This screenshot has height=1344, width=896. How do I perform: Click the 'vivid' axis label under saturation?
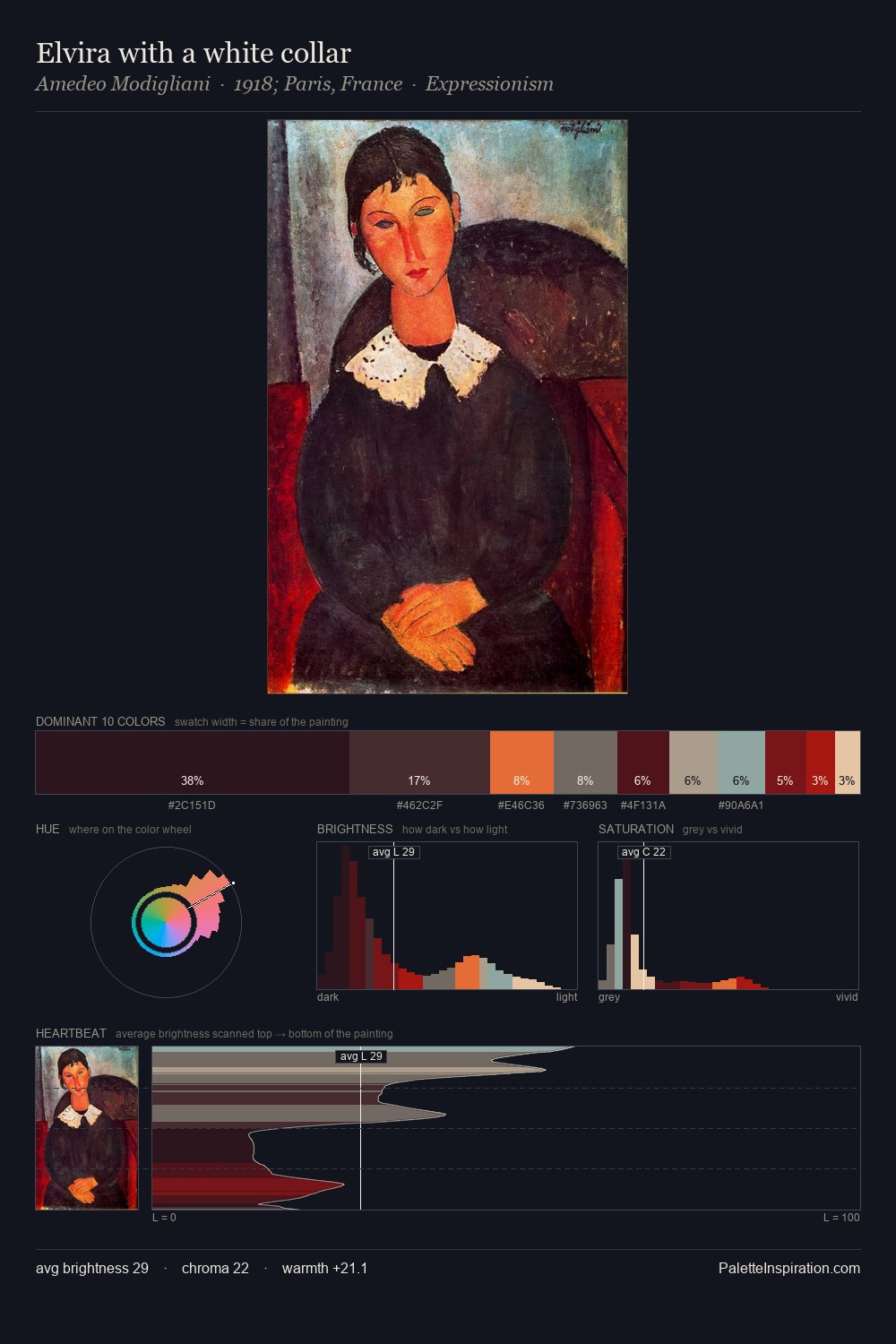847,997
